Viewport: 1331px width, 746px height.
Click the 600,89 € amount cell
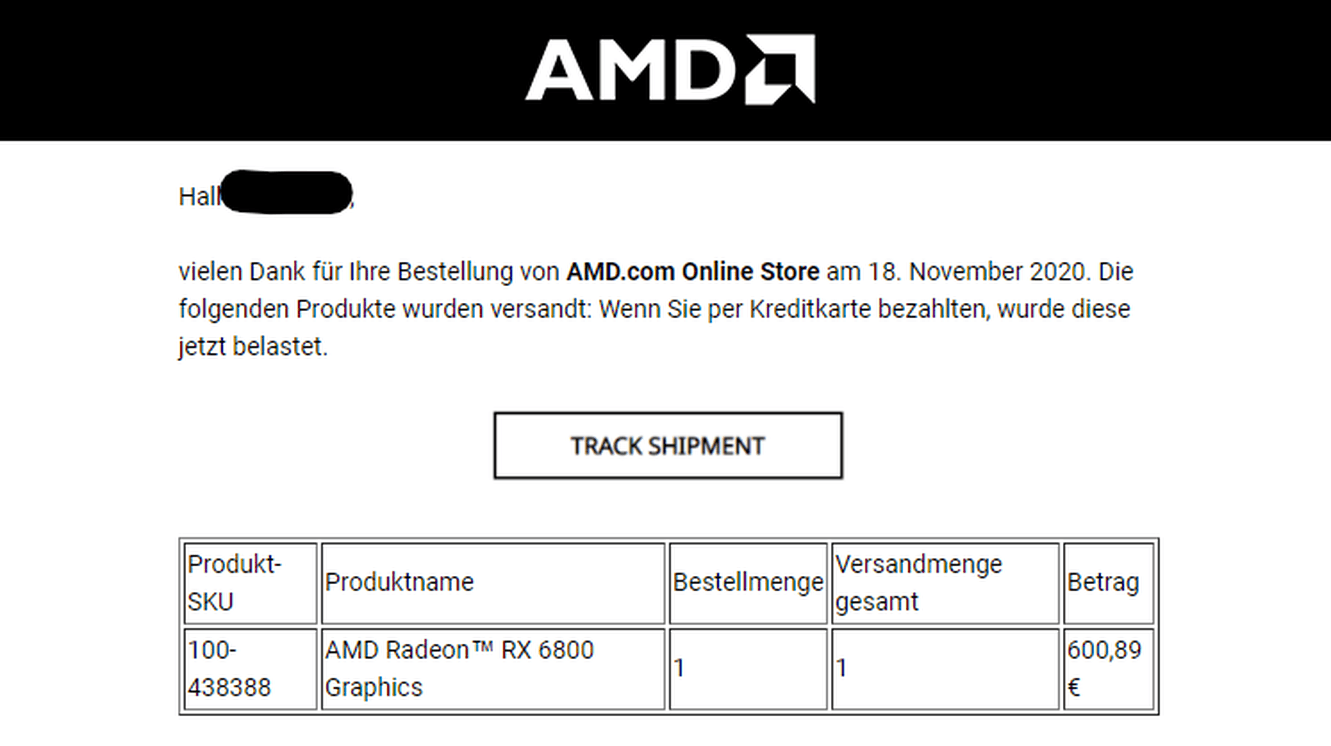point(1103,668)
